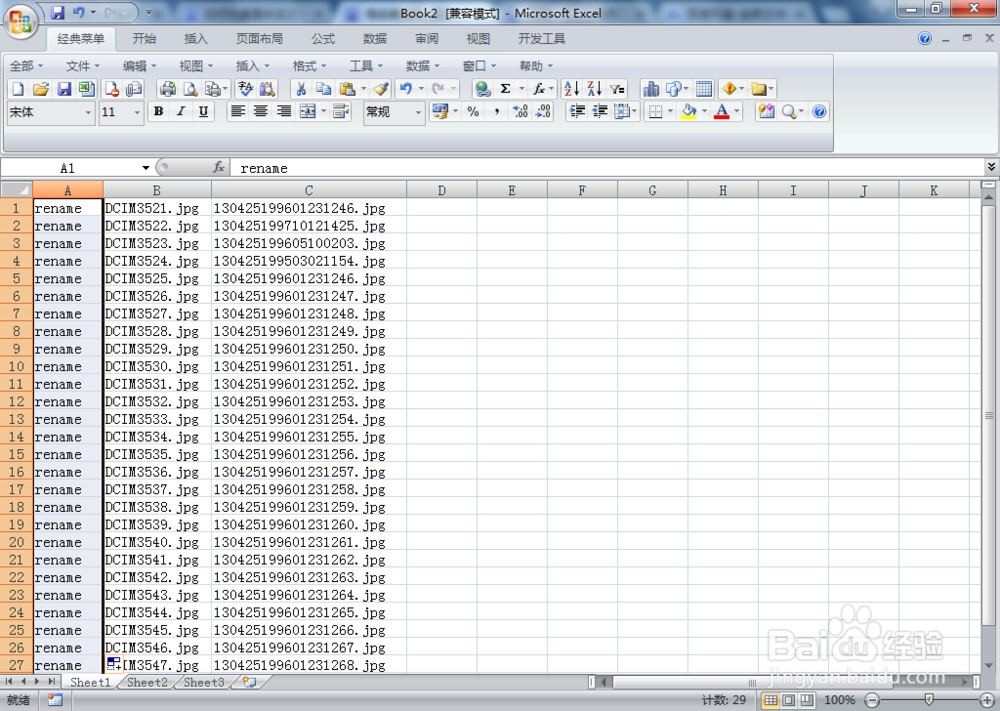Sort descending Z to A

594,89
